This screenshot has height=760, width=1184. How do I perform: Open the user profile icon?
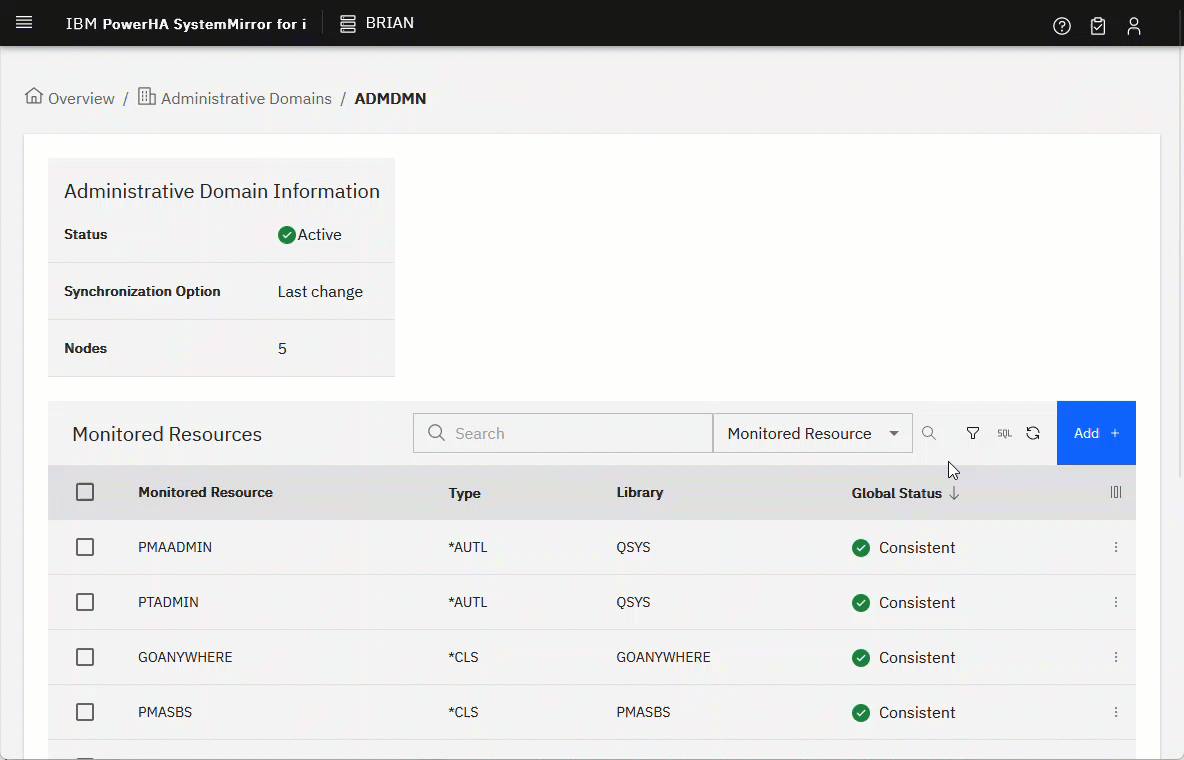pos(1133,26)
